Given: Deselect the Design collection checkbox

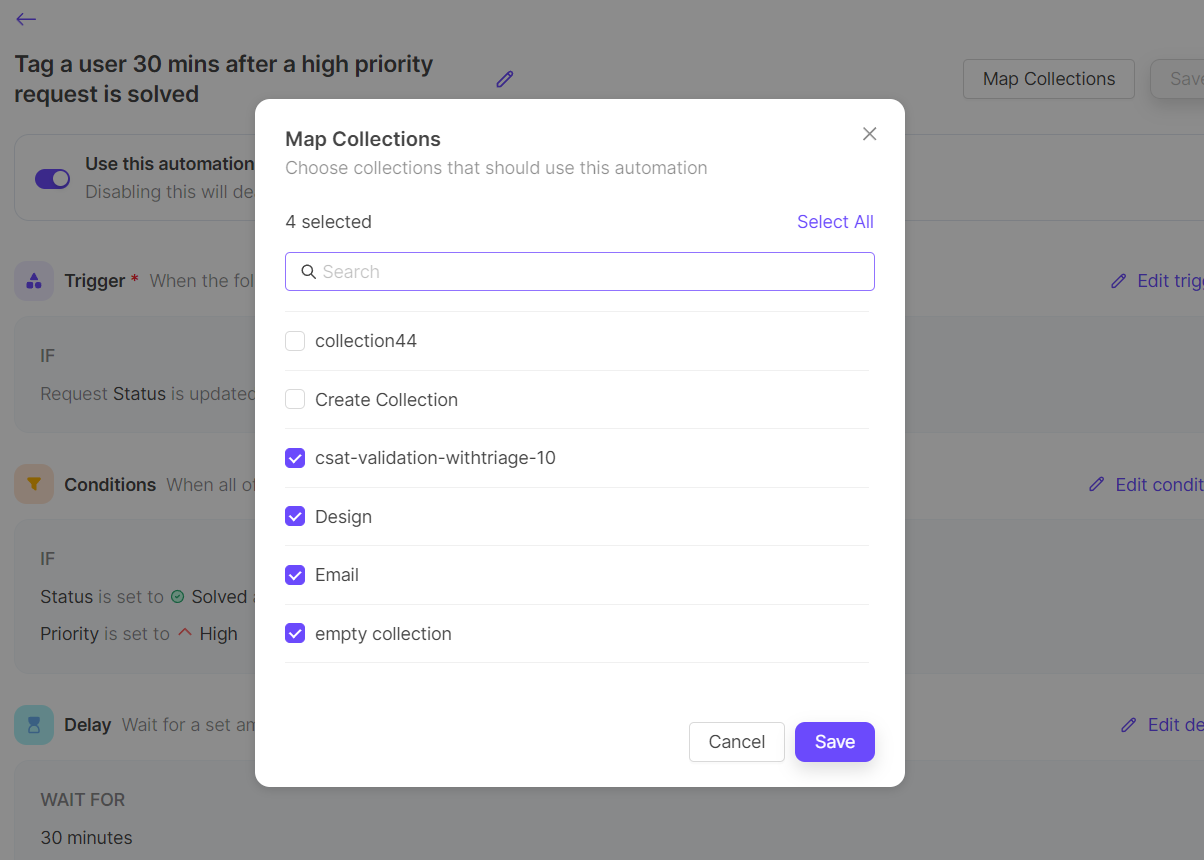Looking at the screenshot, I should click(295, 517).
